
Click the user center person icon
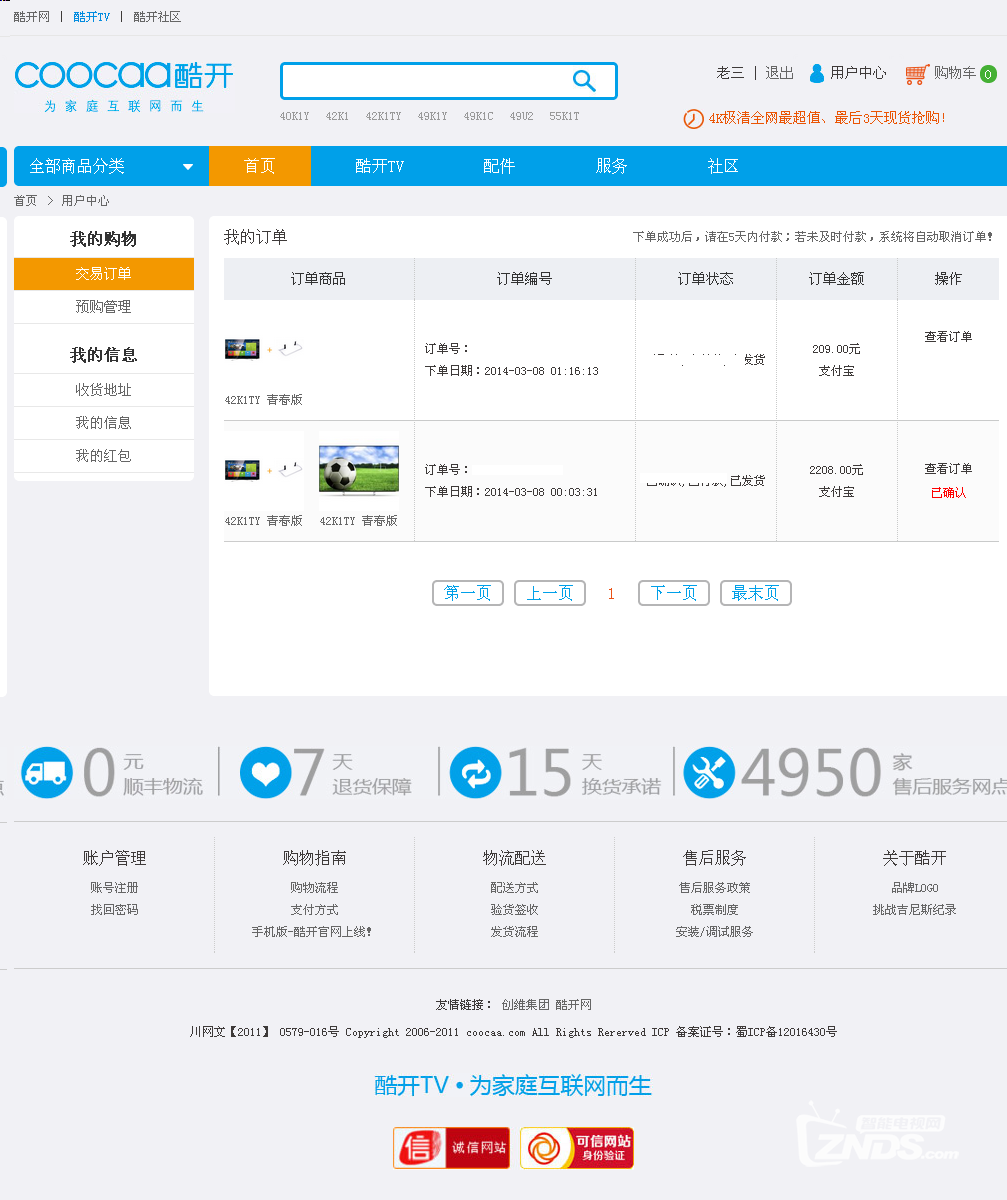tap(817, 73)
